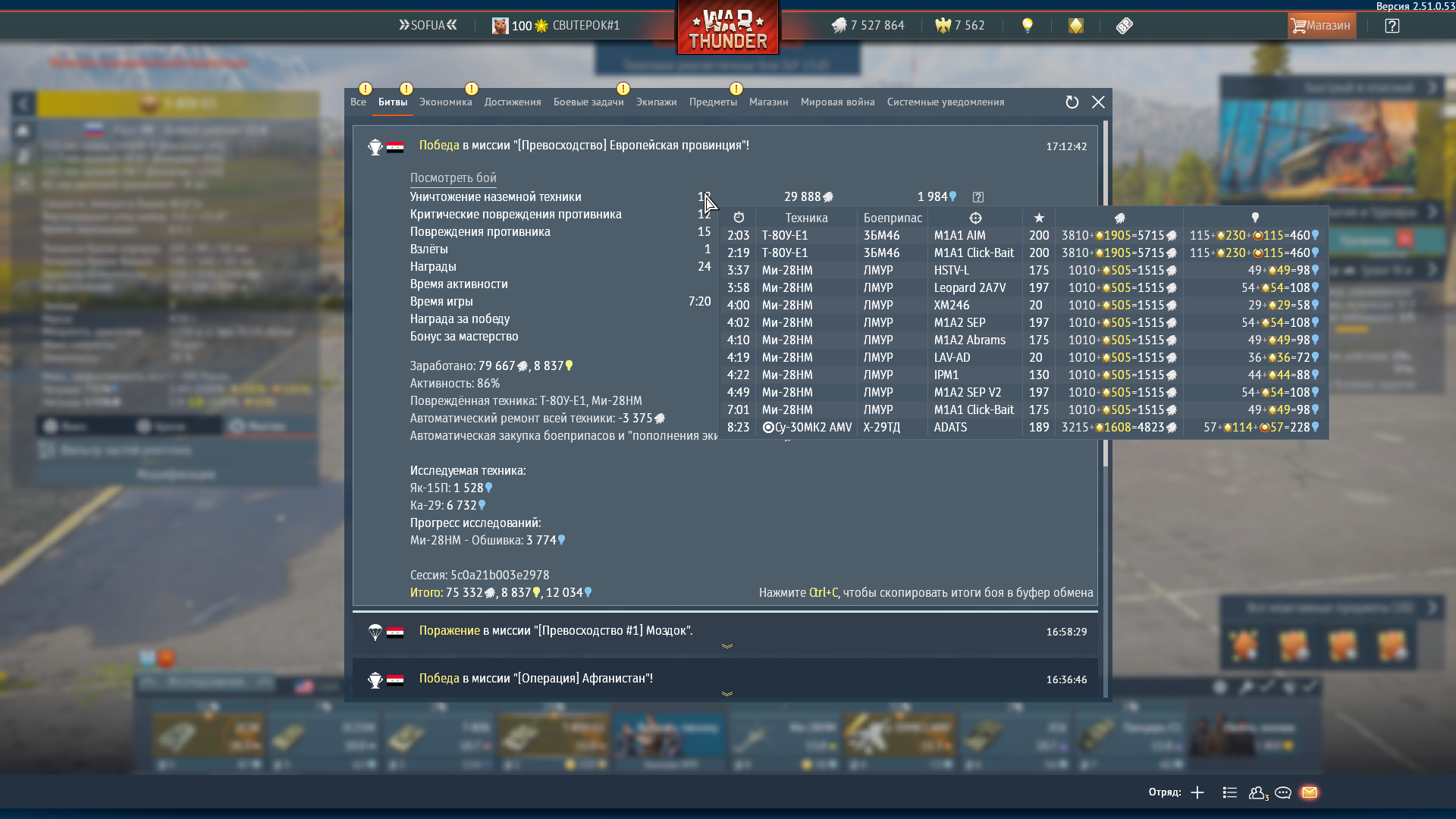Open the chat bubble icon

(1282, 792)
